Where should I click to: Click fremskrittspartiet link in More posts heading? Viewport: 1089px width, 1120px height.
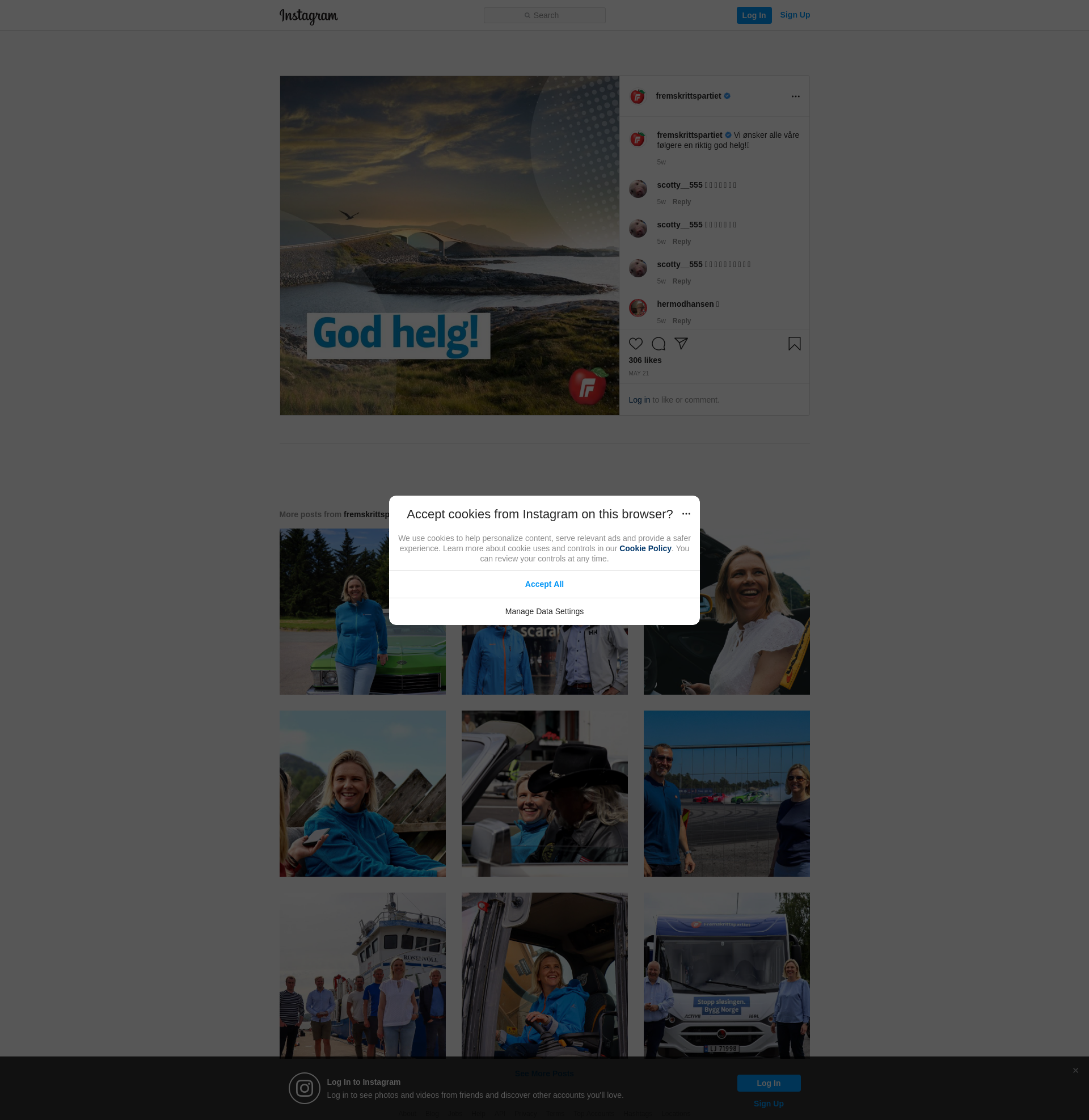pos(366,514)
